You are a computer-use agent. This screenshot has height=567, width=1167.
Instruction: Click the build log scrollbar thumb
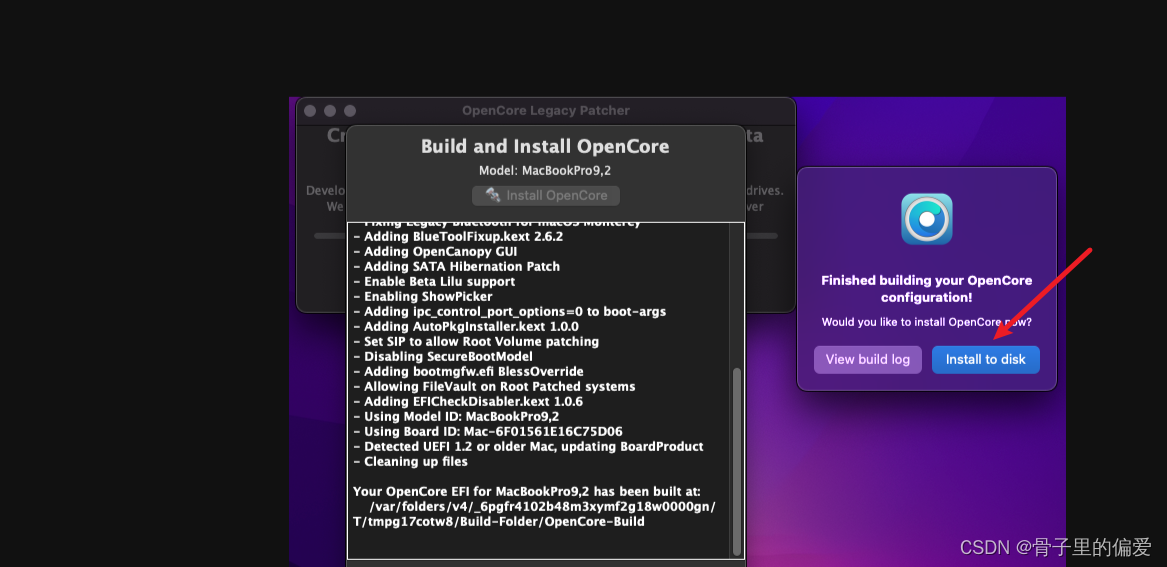tap(737, 461)
